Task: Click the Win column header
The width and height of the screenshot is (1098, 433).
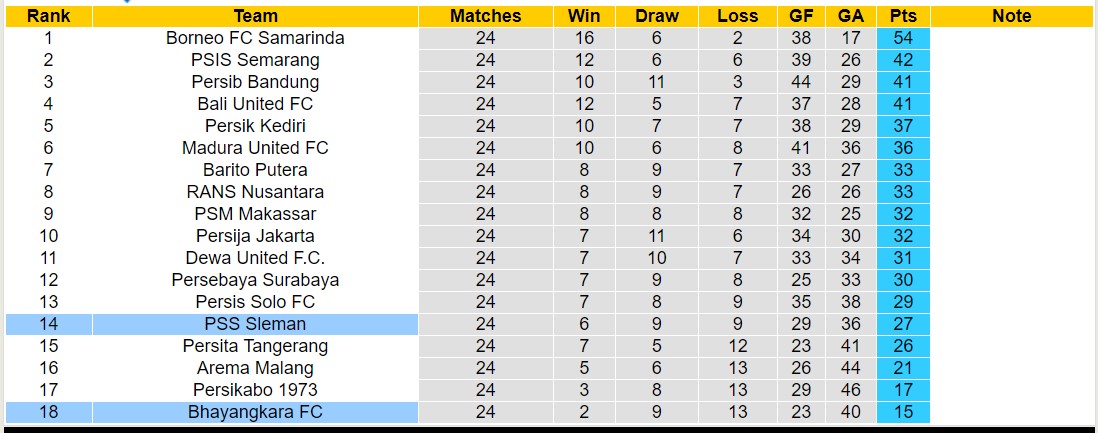Action: point(584,16)
